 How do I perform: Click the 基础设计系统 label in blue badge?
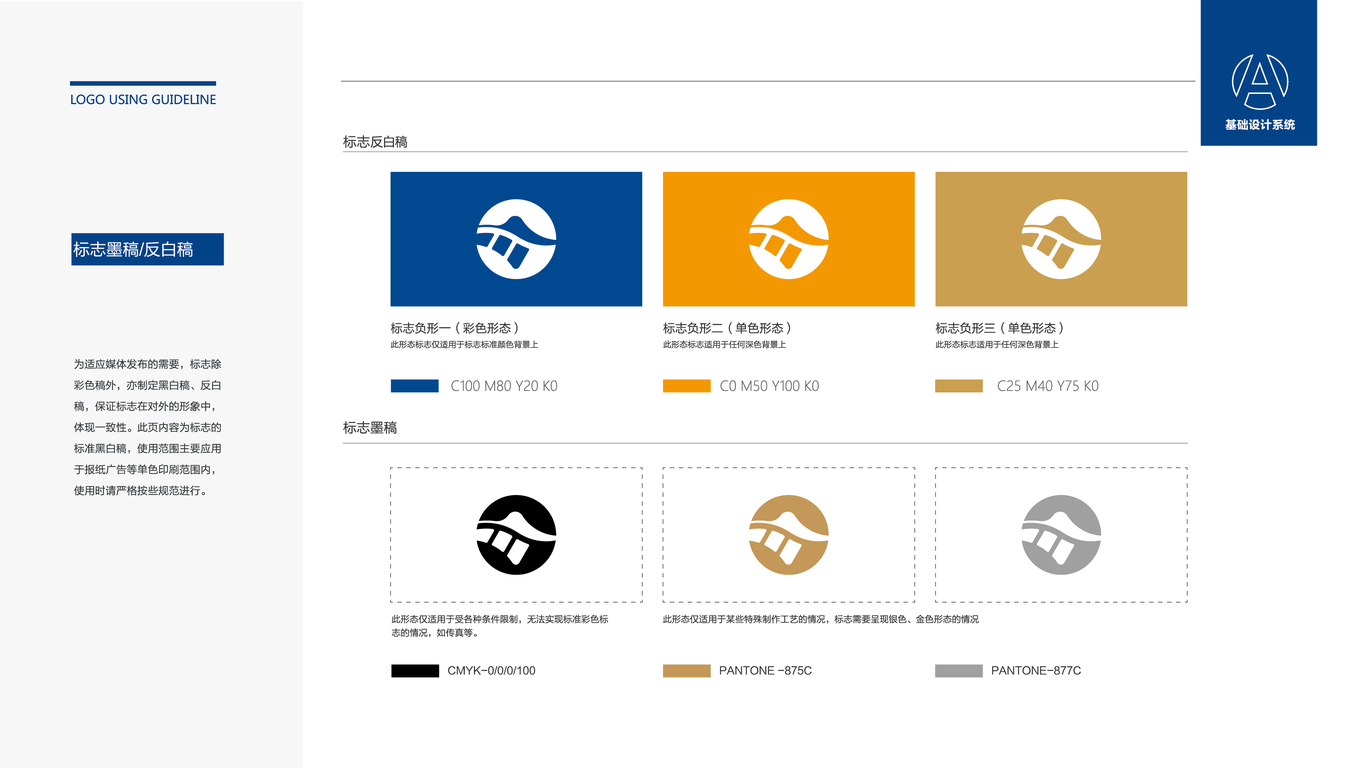[x=1260, y=125]
